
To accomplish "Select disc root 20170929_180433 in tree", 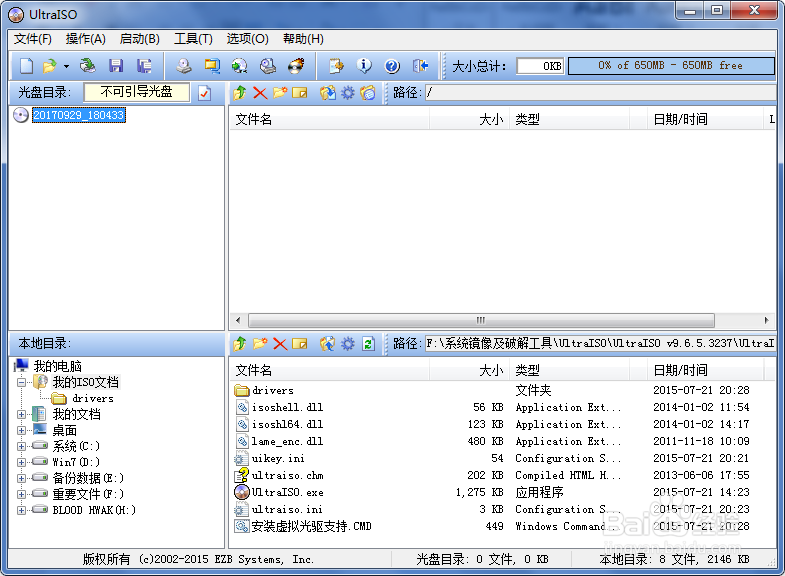I will point(79,115).
